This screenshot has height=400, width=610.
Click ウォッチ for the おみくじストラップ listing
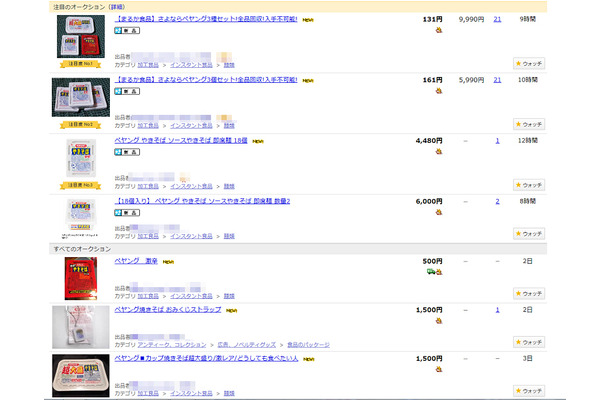click(x=529, y=342)
